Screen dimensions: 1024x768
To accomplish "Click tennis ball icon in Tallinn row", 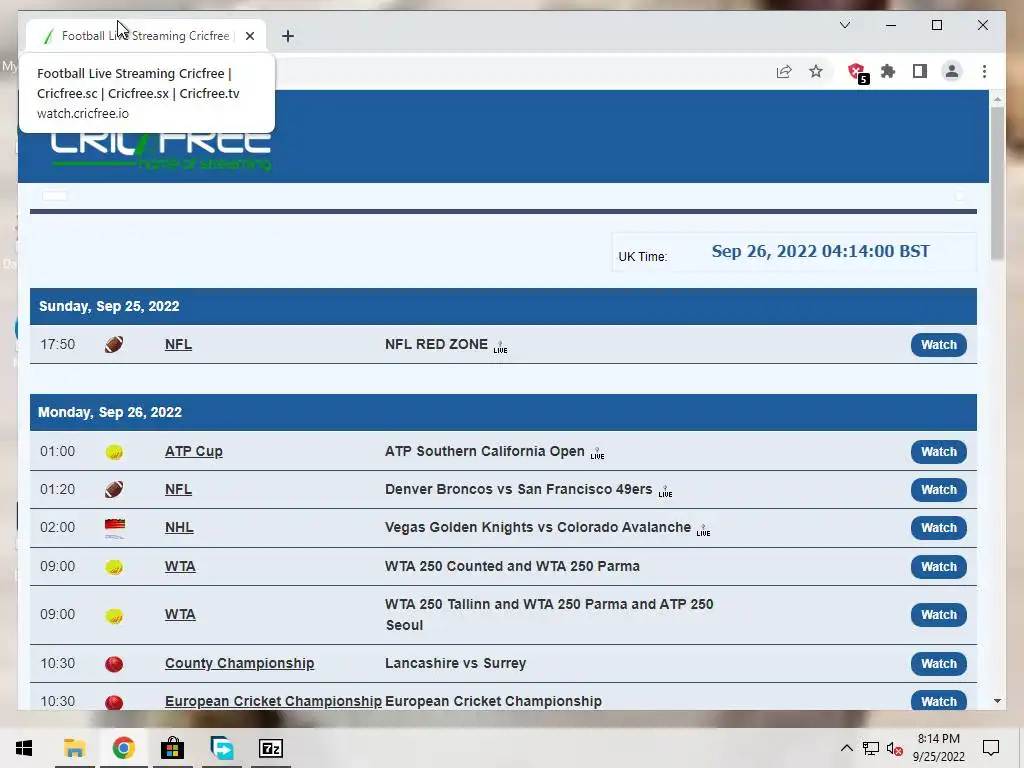I will [114, 615].
